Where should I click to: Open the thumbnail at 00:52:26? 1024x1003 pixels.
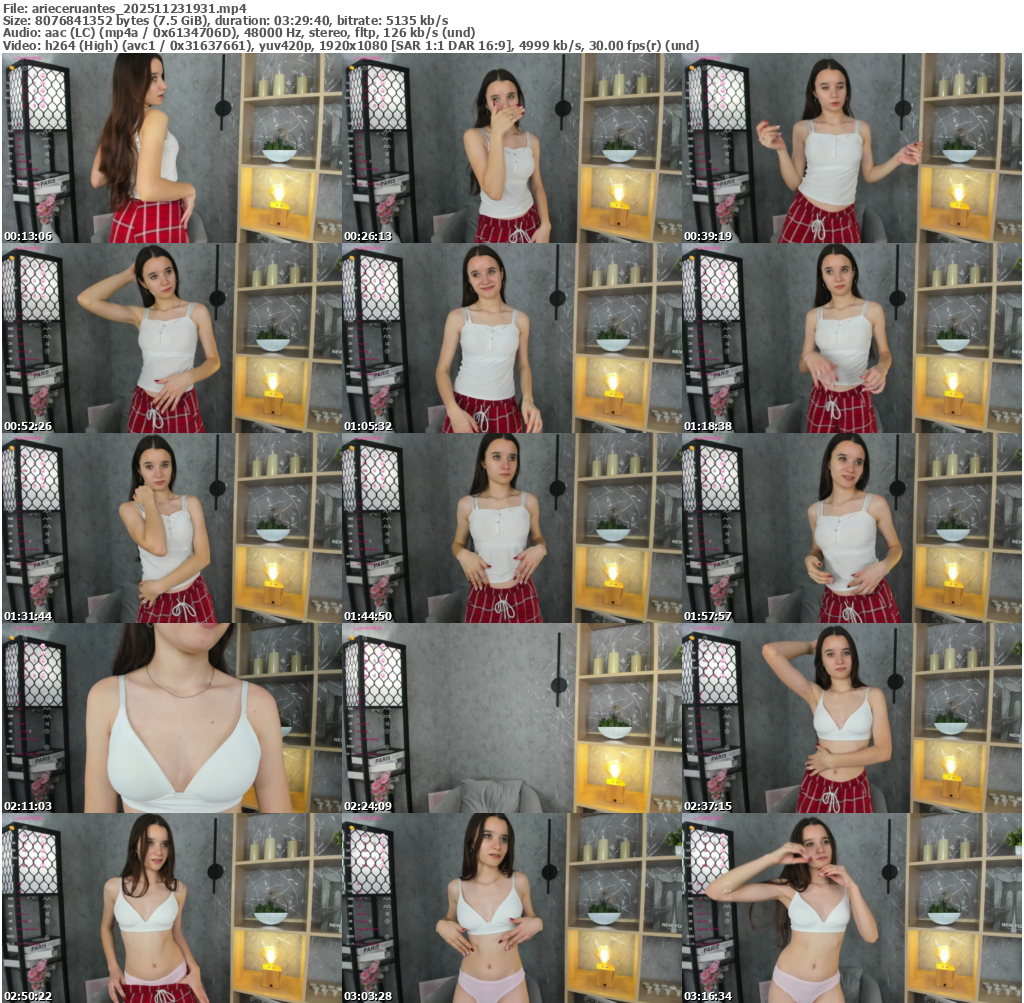tap(171, 339)
